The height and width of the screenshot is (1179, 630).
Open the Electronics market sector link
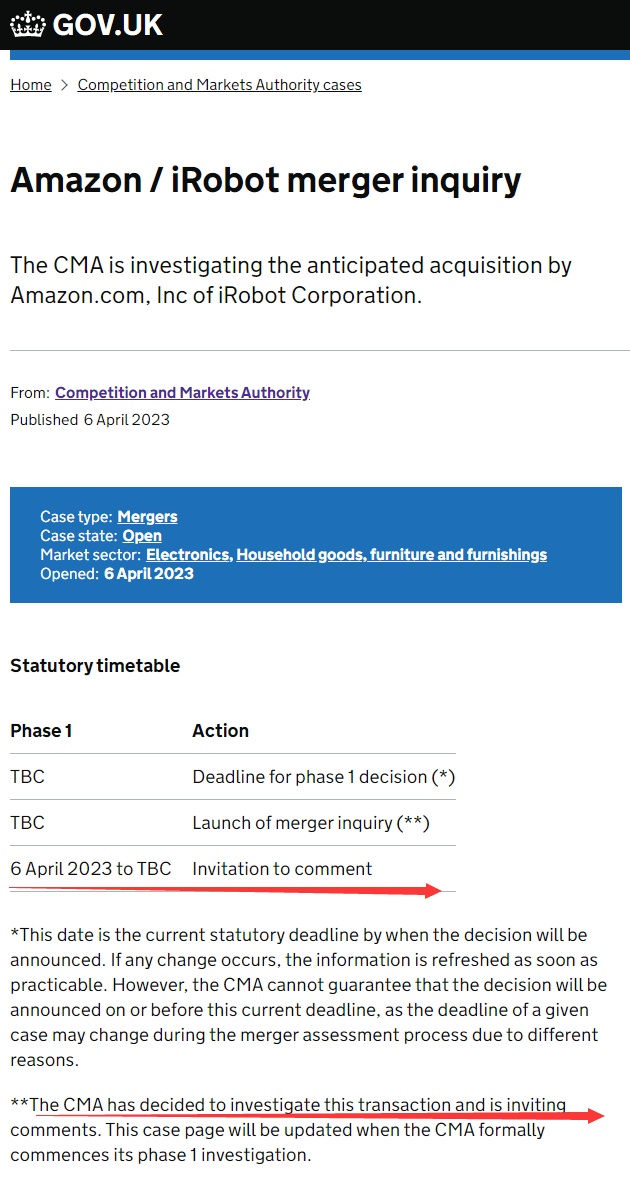189,555
